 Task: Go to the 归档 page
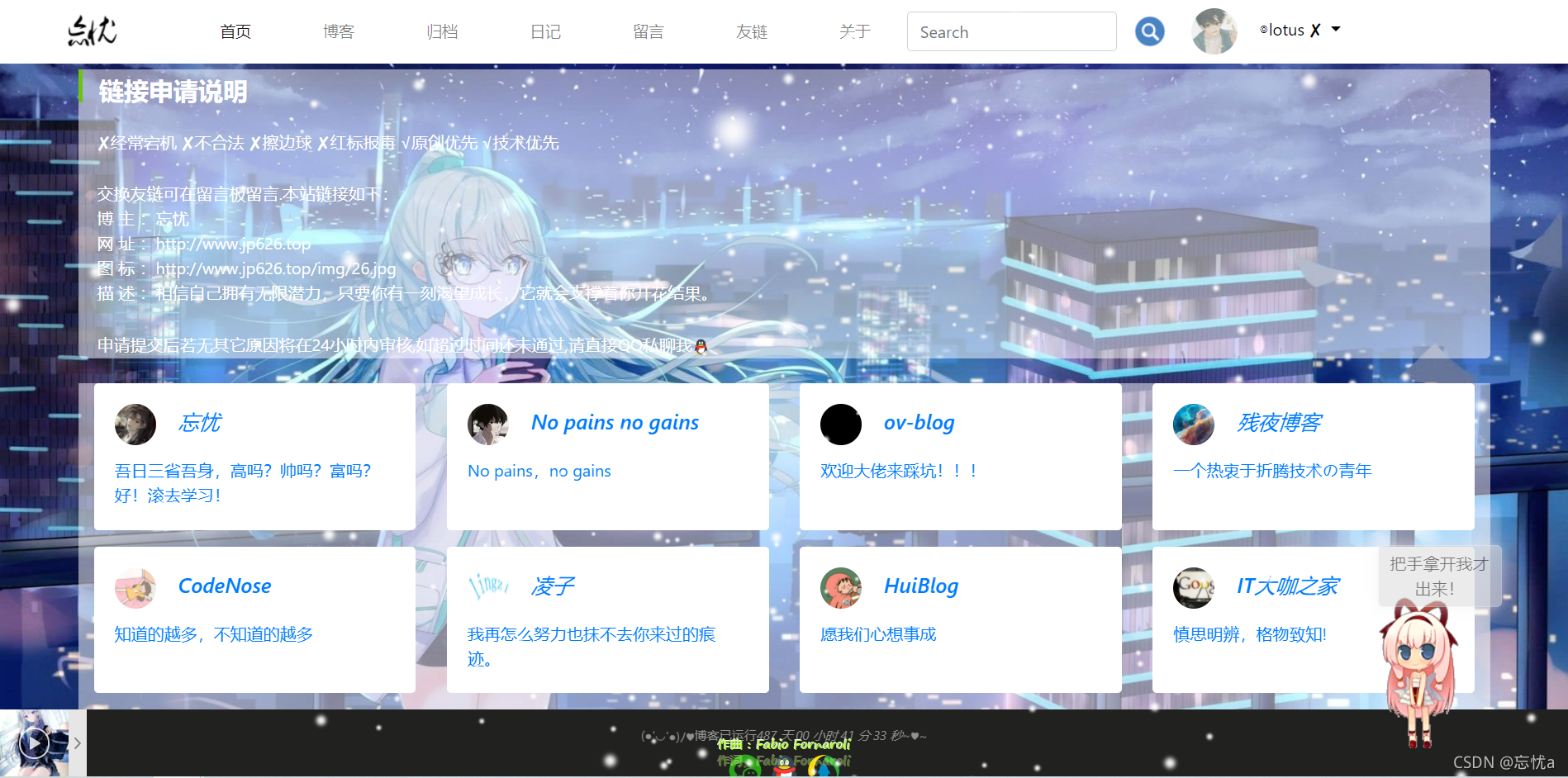click(x=442, y=31)
